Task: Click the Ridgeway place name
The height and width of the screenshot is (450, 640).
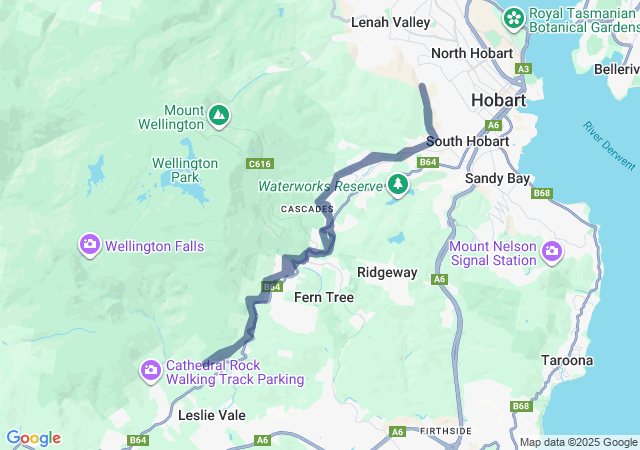Action: click(387, 273)
